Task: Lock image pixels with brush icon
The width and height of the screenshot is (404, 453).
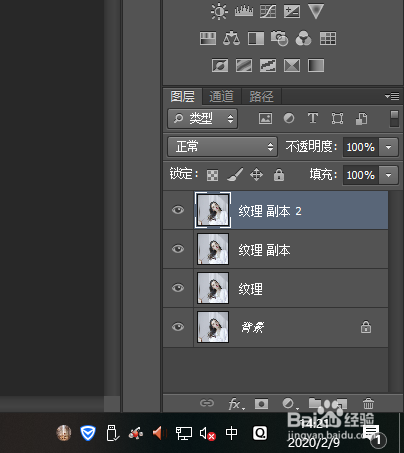Action: pyautogui.click(x=235, y=175)
